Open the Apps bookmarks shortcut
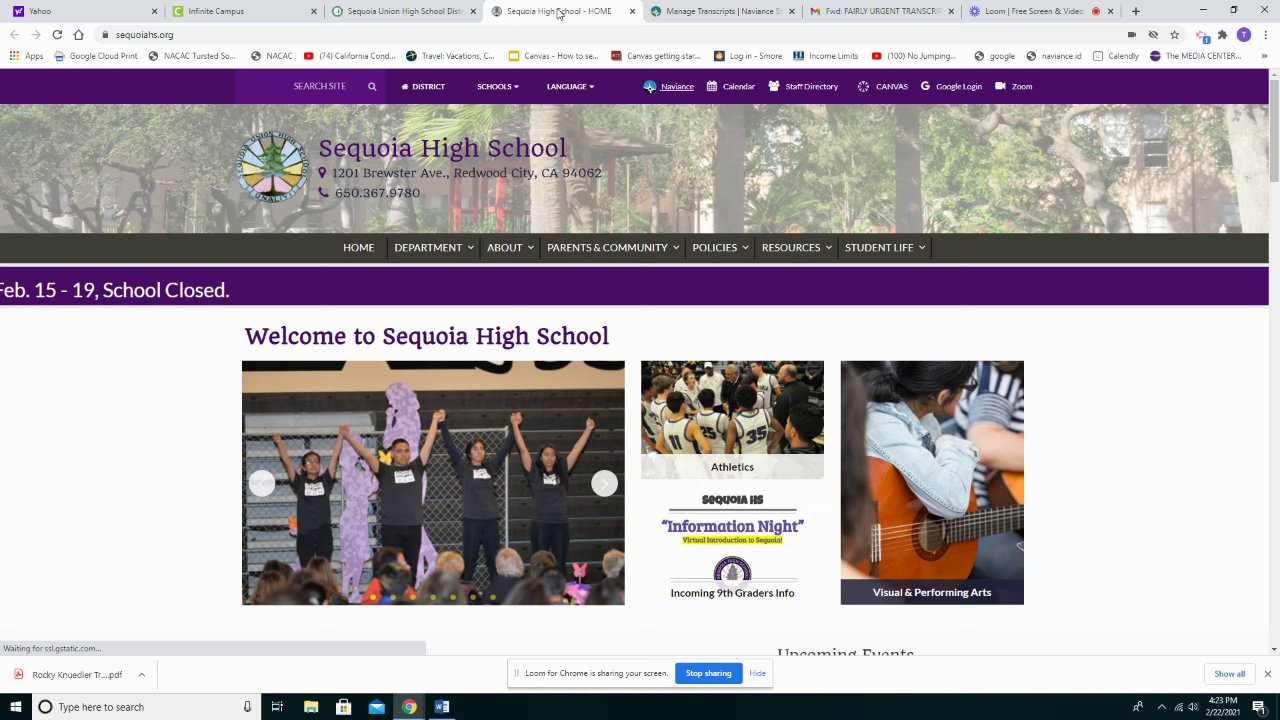Screen dimensions: 1280x720 (x=27, y=56)
